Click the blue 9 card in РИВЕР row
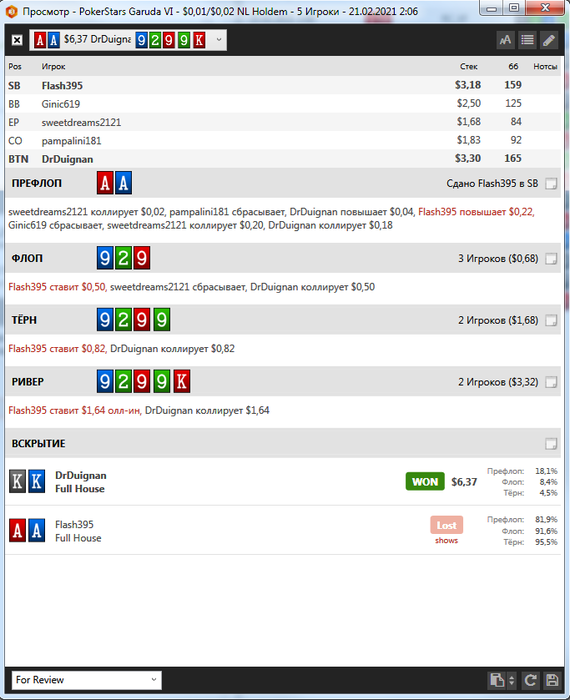 click(105, 381)
